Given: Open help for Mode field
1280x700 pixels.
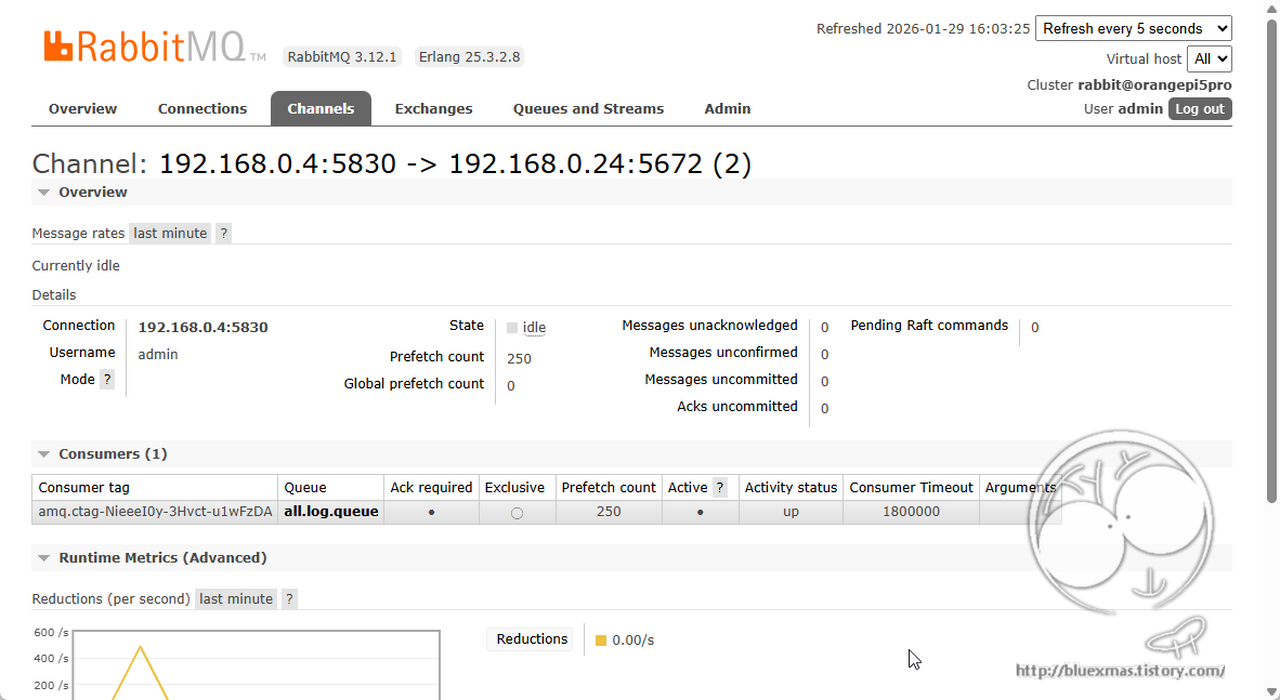Looking at the screenshot, I should pyautogui.click(x=107, y=380).
